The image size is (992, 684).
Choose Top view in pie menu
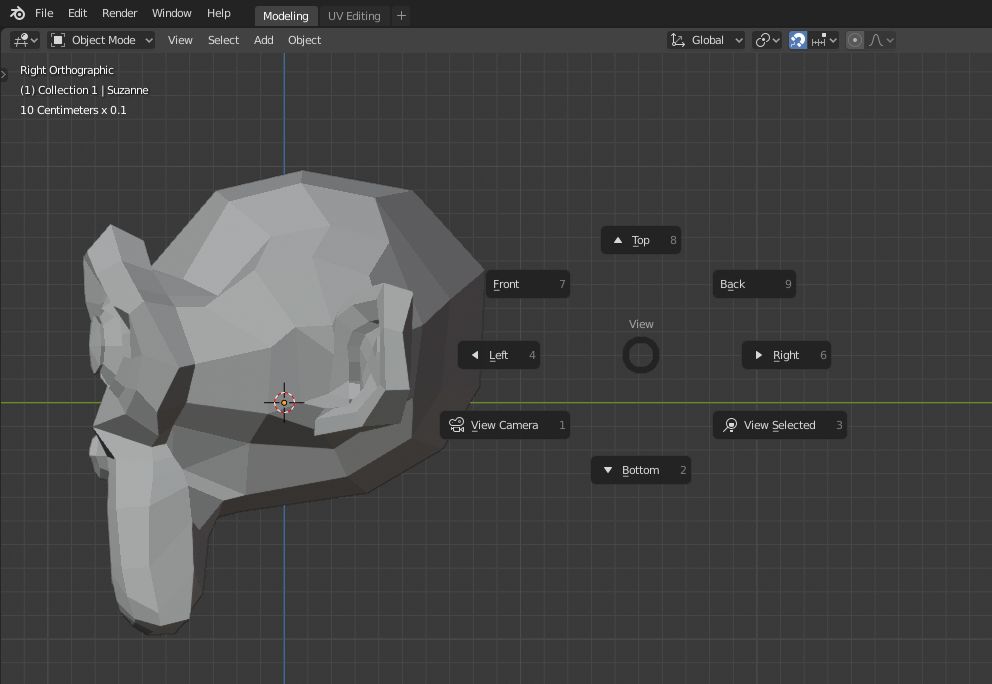pyautogui.click(x=641, y=240)
